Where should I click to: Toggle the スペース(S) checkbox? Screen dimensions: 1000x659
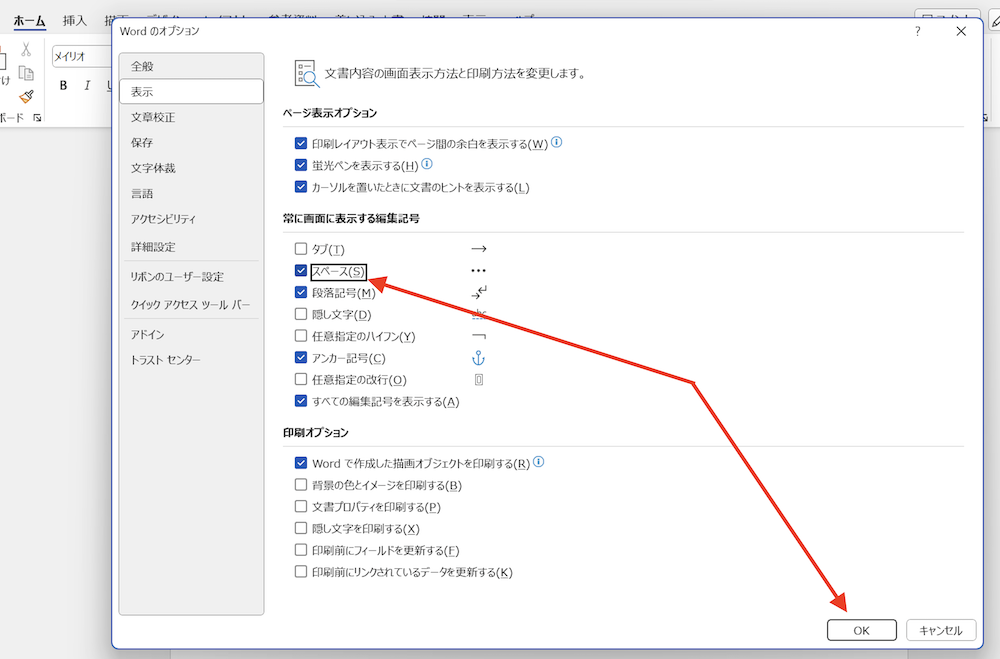point(301,270)
